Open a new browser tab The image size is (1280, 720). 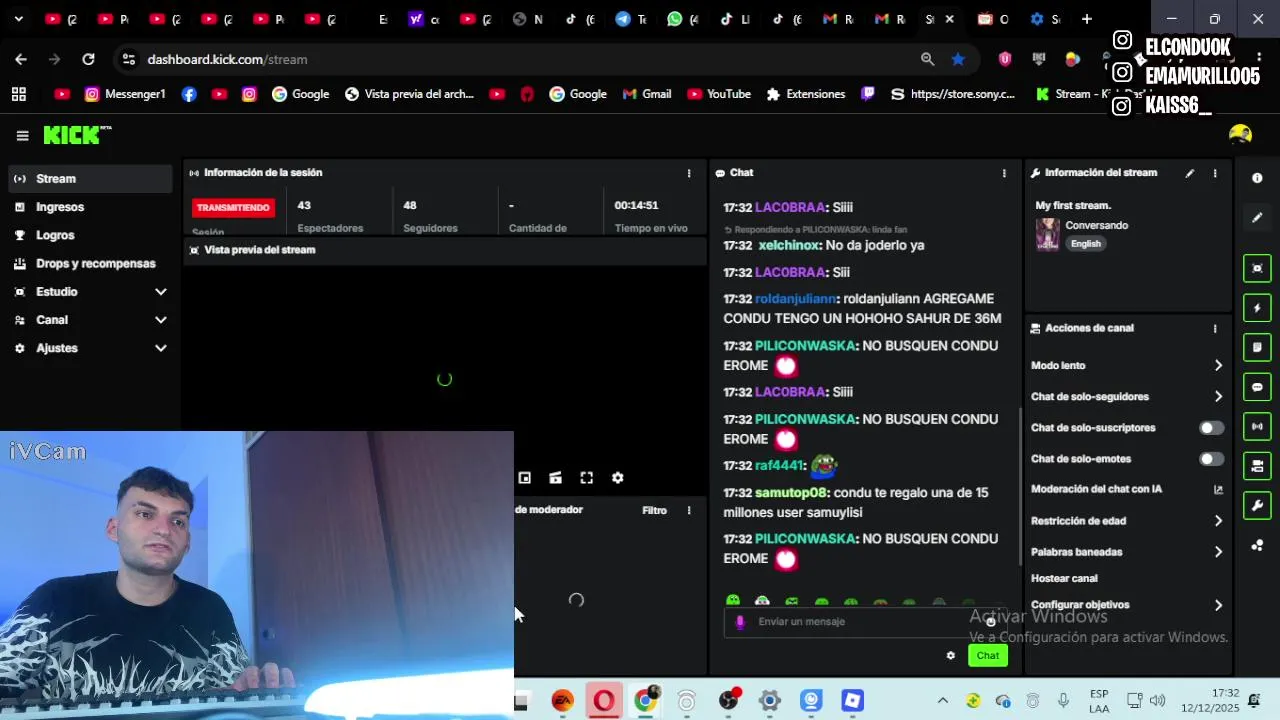[1086, 19]
